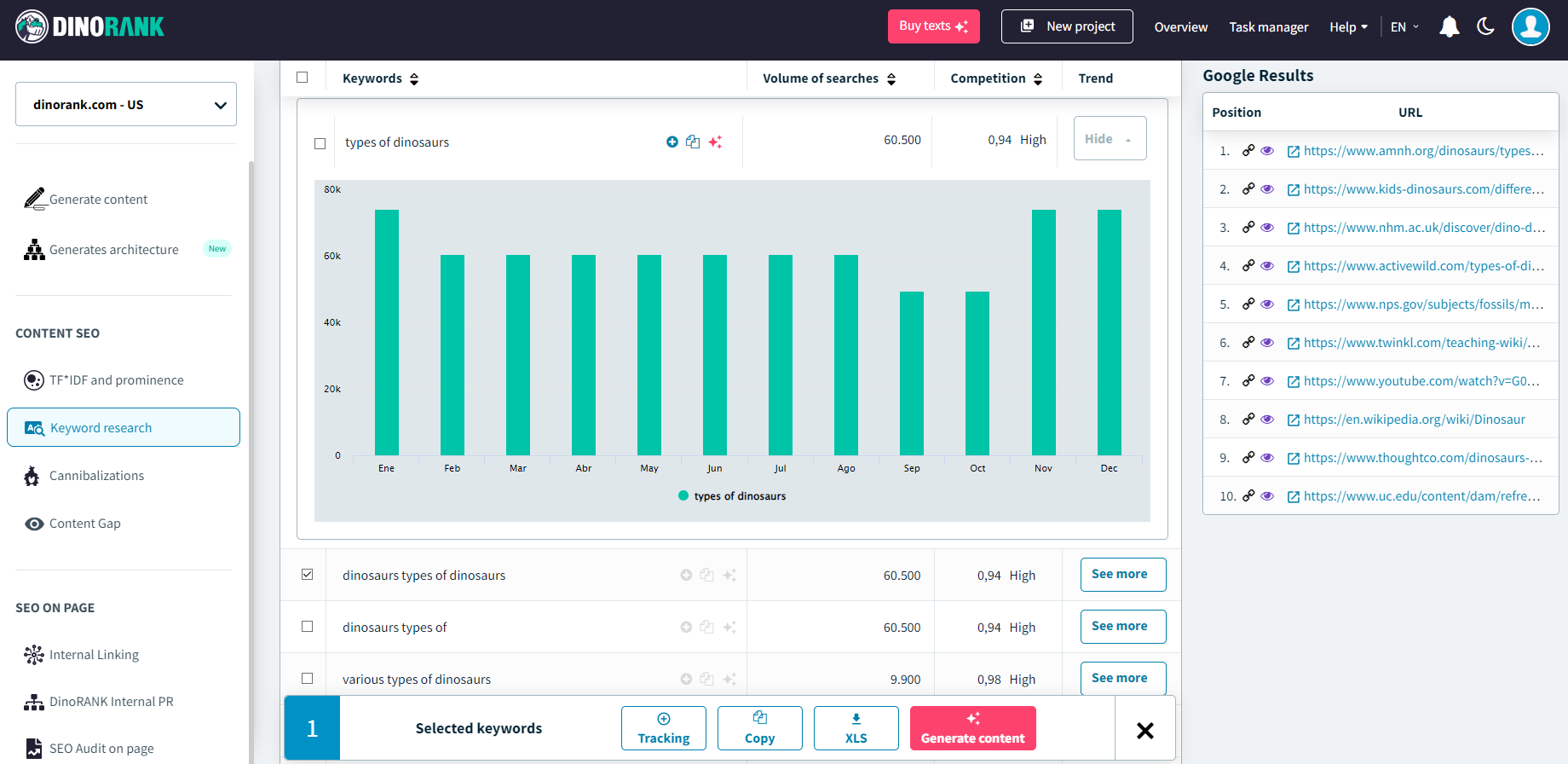Check the various types of dinosaurs checkbox

pyautogui.click(x=308, y=679)
